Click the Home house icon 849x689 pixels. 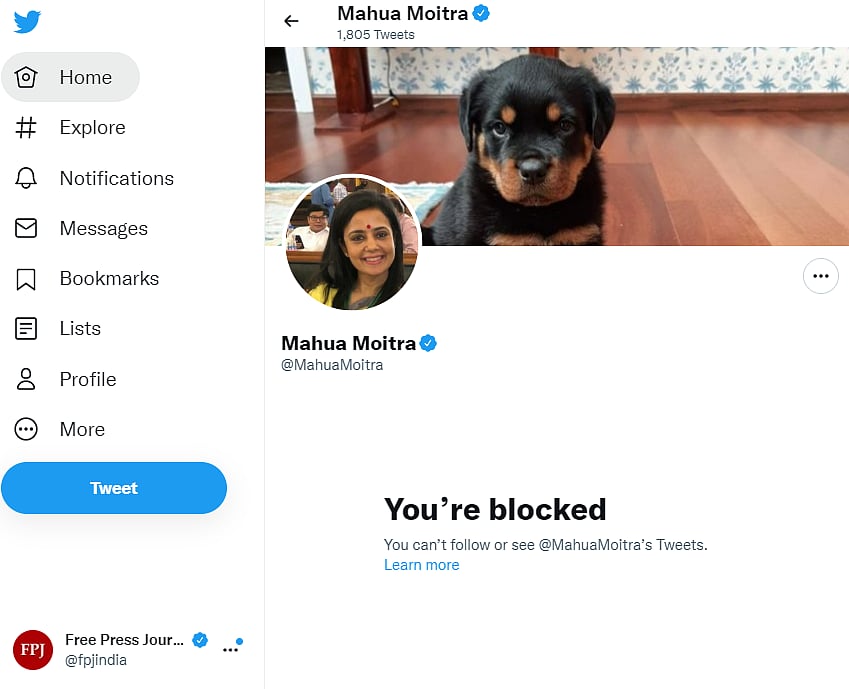[x=26, y=77]
